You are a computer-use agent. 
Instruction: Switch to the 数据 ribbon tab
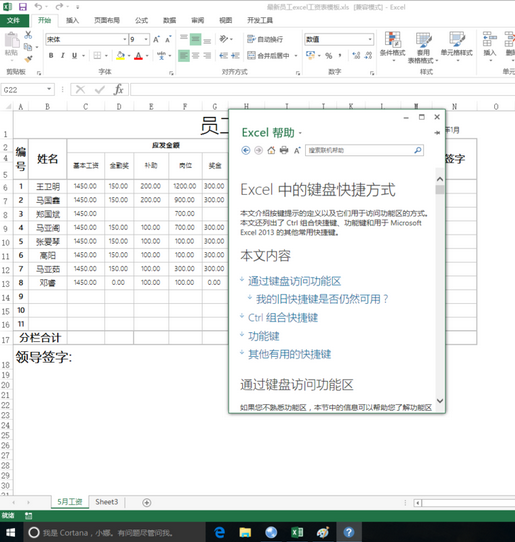point(169,20)
